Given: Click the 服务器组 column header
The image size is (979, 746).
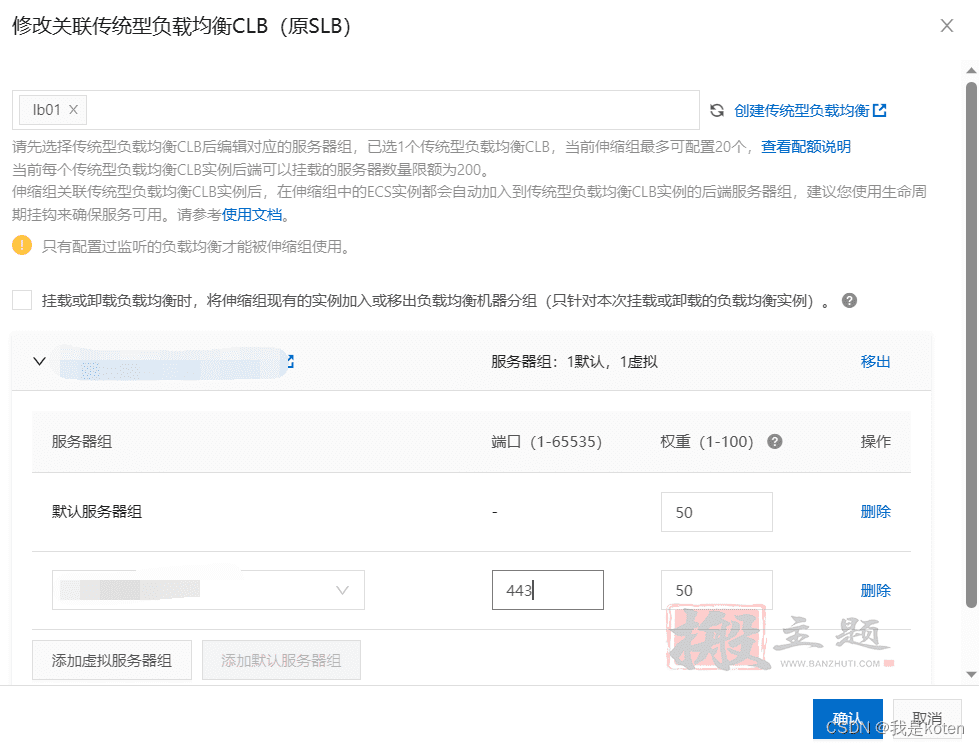Looking at the screenshot, I should pyautogui.click(x=82, y=441).
